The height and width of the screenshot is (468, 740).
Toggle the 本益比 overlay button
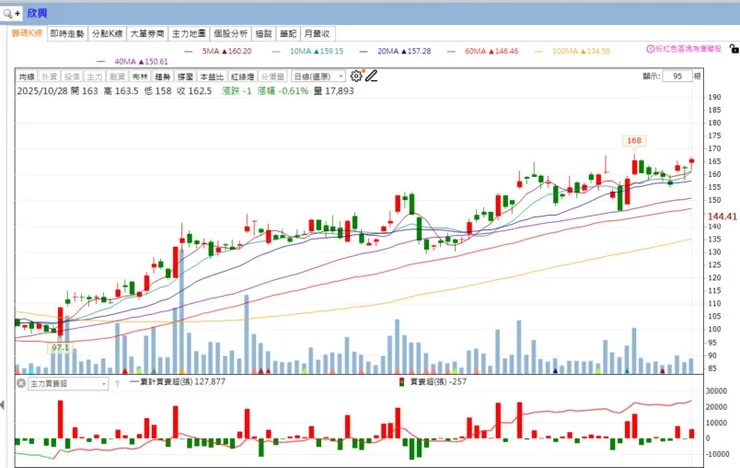tap(212, 76)
